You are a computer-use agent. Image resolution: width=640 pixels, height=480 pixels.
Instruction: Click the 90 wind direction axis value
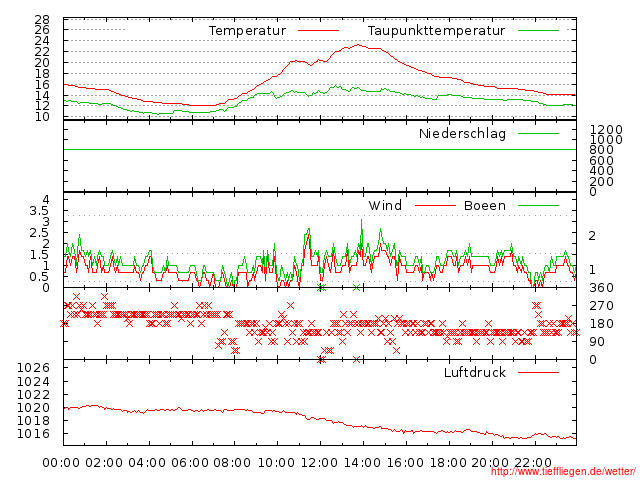(597, 342)
